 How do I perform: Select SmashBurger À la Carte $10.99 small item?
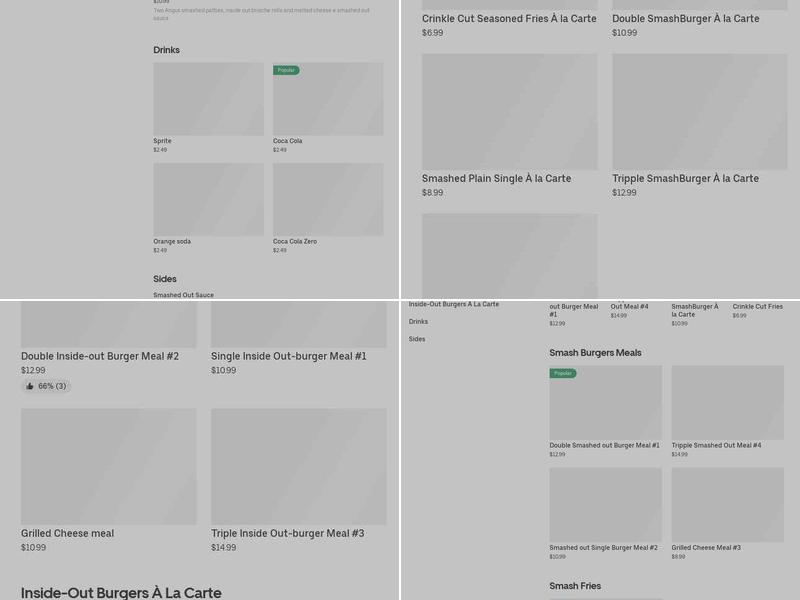point(695,314)
